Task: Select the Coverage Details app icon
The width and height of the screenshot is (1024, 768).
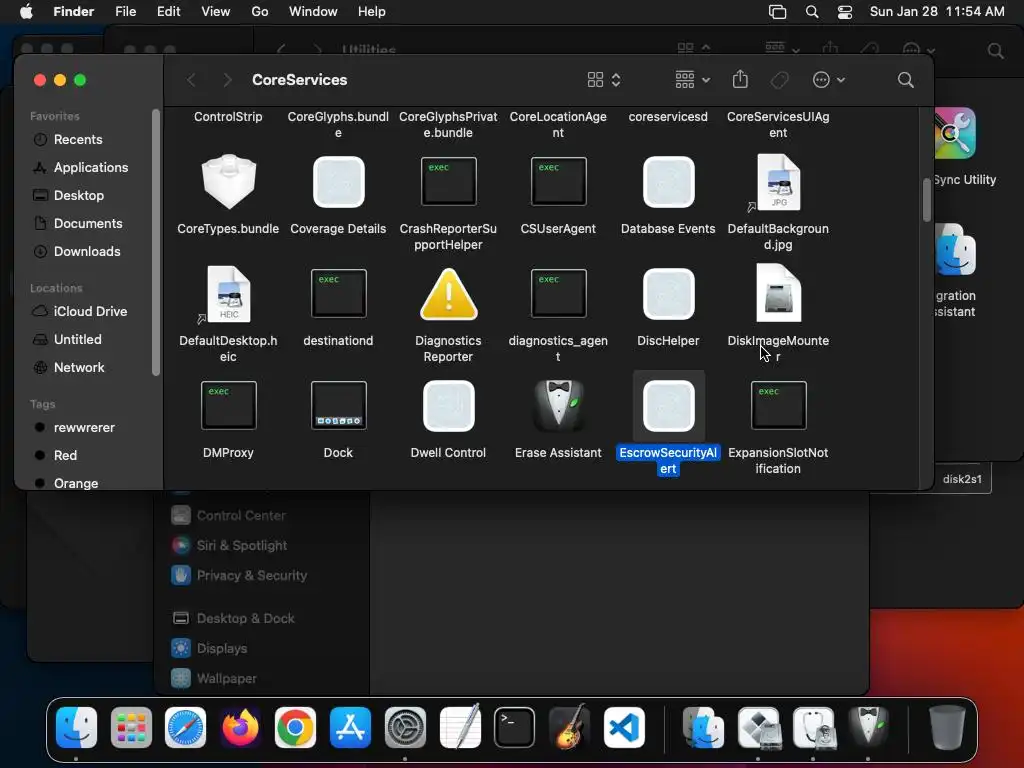Action: (338, 182)
